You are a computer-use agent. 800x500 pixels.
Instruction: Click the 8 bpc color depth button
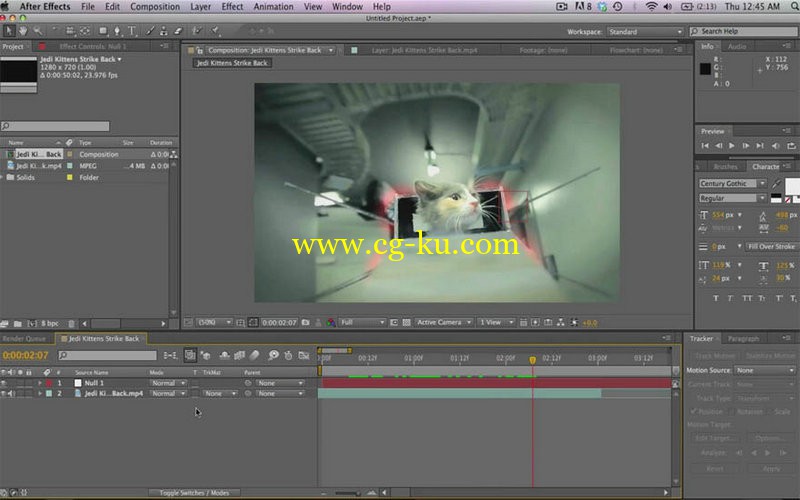(49, 323)
